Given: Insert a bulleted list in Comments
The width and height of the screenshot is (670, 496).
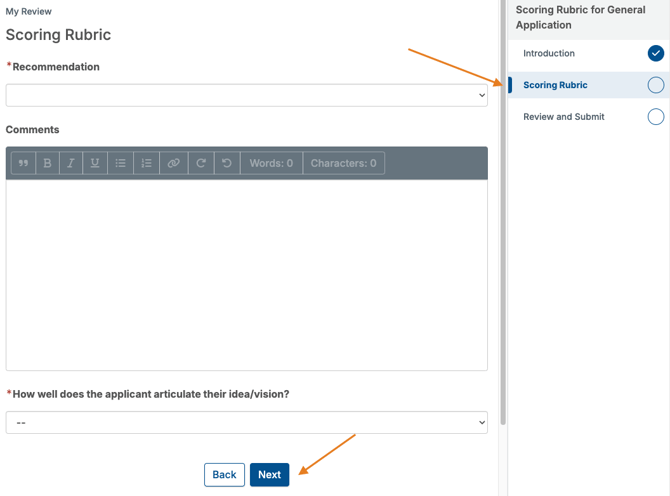Looking at the screenshot, I should pyautogui.click(x=120, y=163).
